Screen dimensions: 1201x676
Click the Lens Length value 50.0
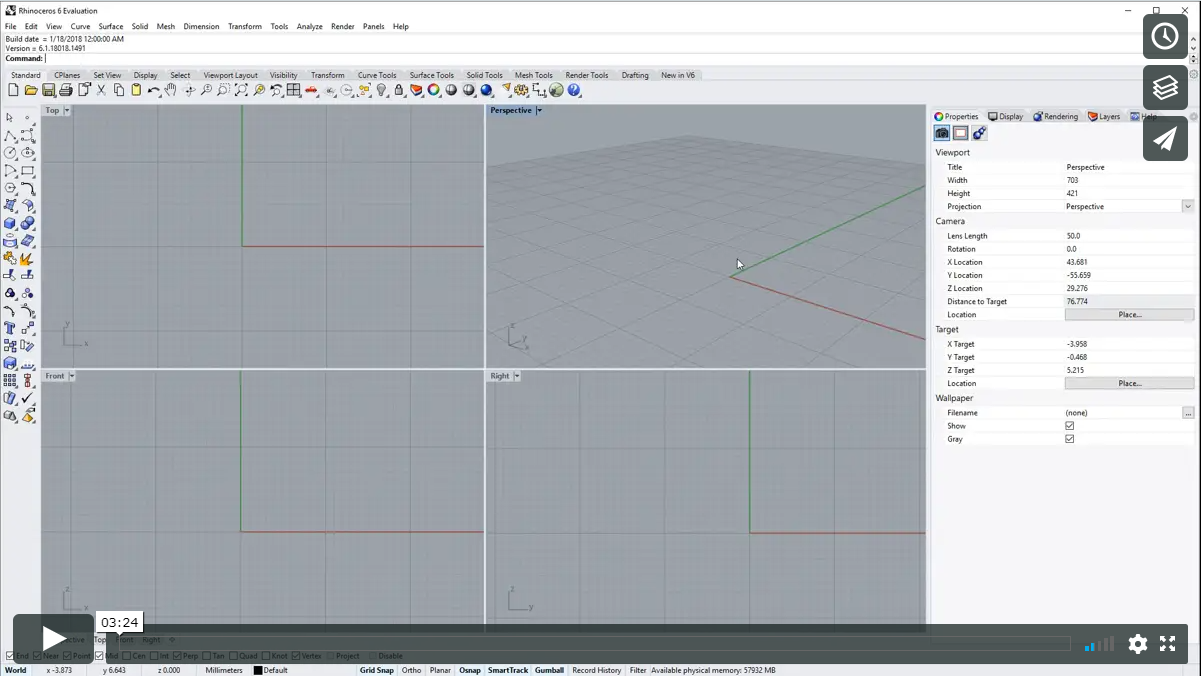pyautogui.click(x=1074, y=236)
